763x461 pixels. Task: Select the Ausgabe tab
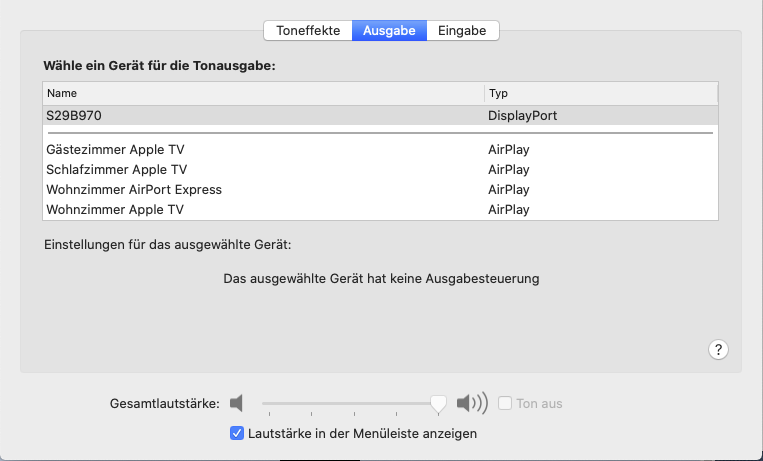(389, 31)
